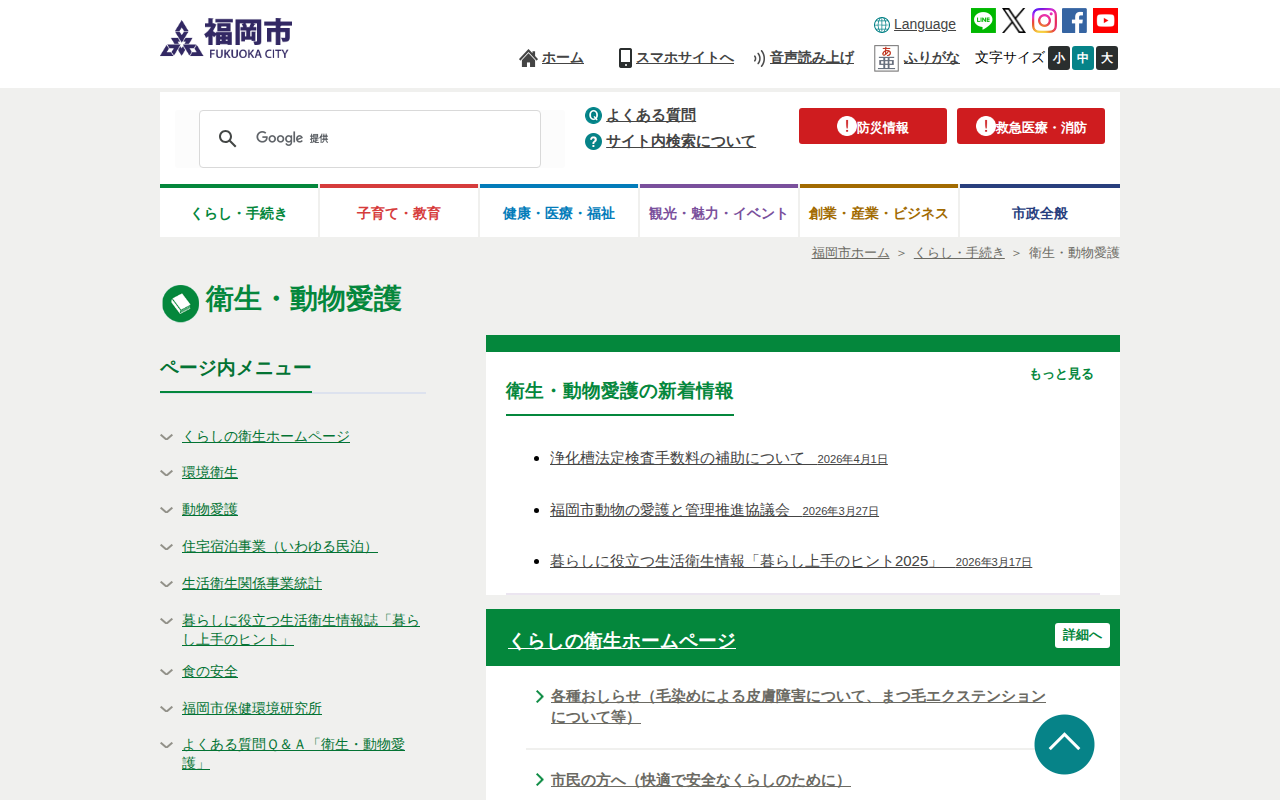The width and height of the screenshot is (1280, 800).
Task: Open the Facebook icon
Action: pyautogui.click(x=1074, y=21)
